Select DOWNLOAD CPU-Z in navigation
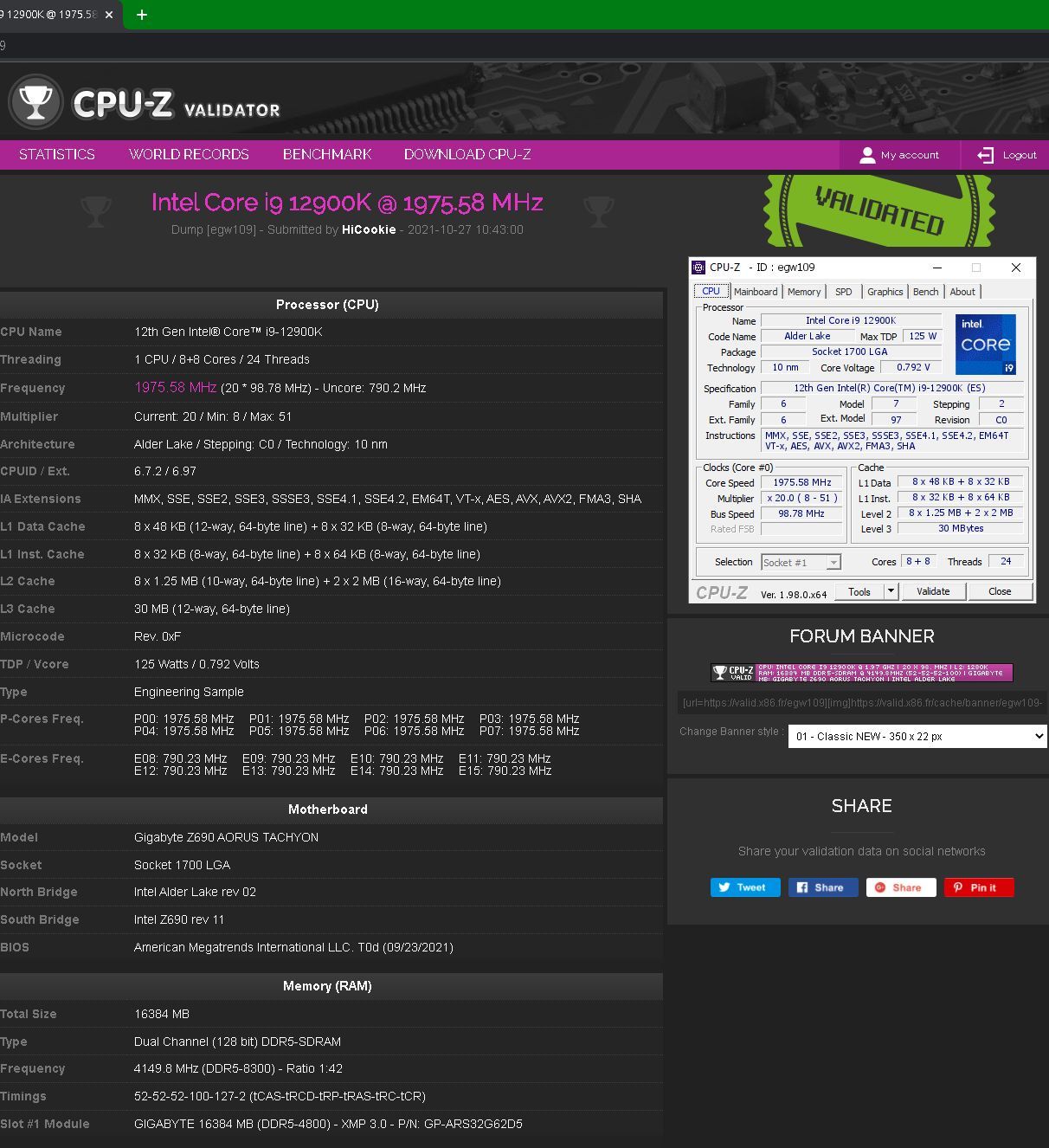This screenshot has width=1049, height=1148. click(x=467, y=154)
